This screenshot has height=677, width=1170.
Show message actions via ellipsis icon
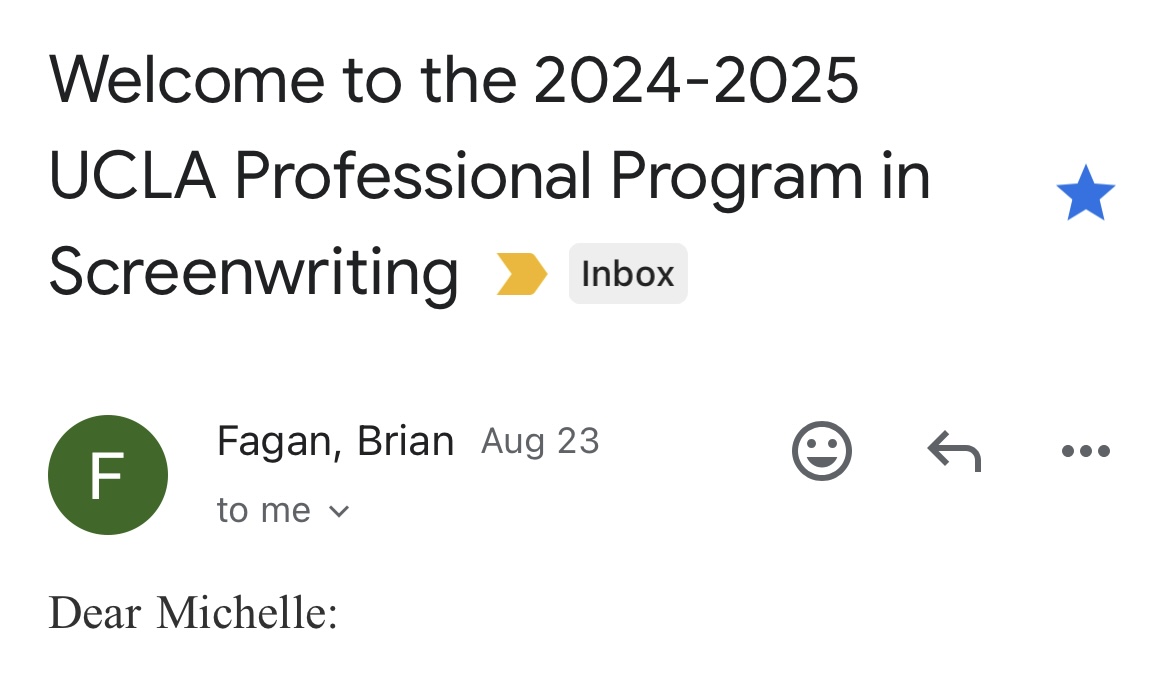[x=1085, y=451]
